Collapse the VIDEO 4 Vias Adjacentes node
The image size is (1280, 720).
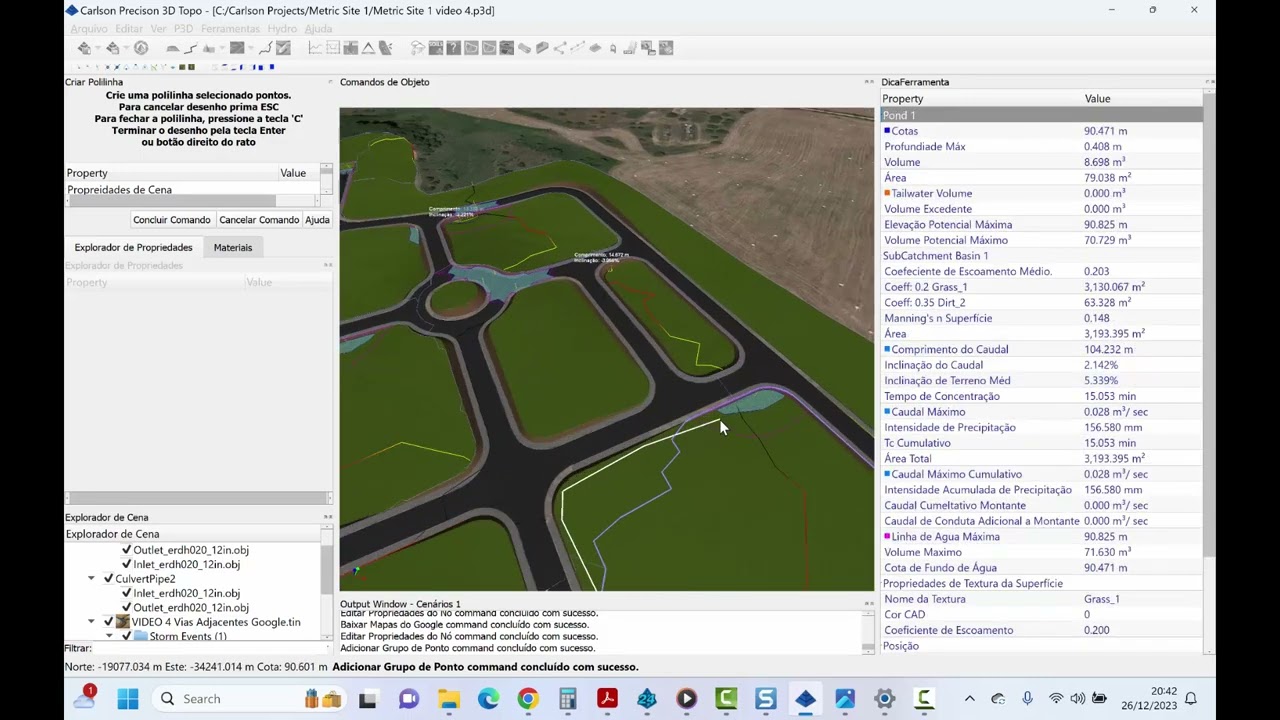(91, 622)
